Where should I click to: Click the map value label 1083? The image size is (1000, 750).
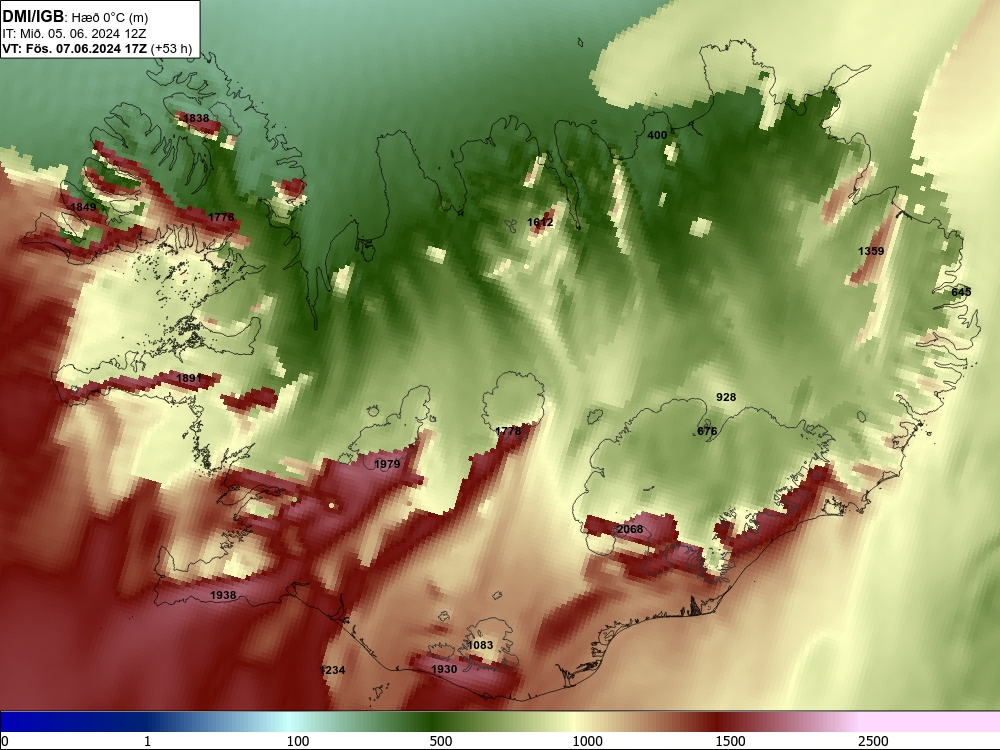coord(480,645)
